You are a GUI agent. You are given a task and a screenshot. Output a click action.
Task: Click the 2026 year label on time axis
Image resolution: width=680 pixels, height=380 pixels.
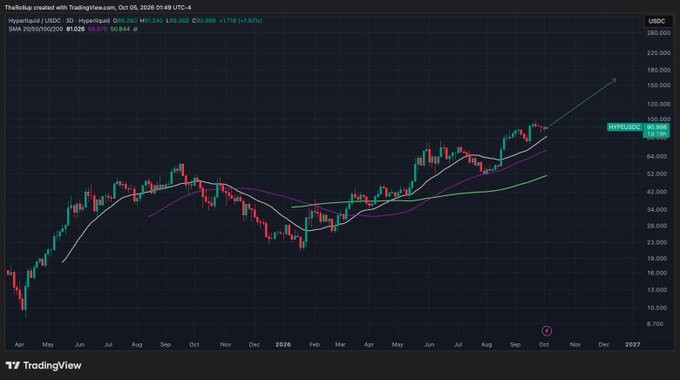283,344
